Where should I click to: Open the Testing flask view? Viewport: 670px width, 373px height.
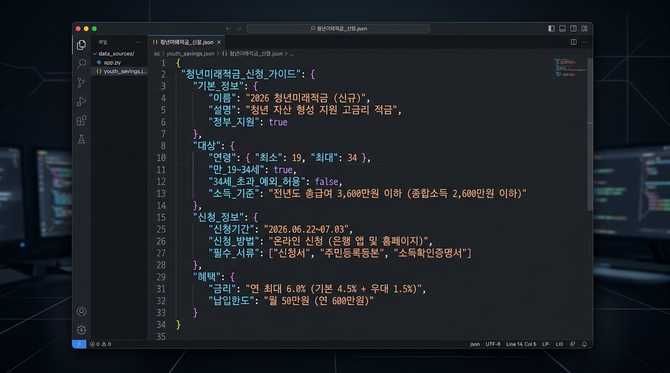pos(81,139)
